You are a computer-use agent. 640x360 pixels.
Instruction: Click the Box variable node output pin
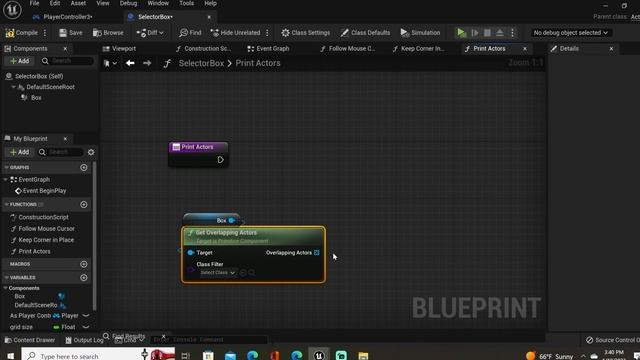click(232, 220)
